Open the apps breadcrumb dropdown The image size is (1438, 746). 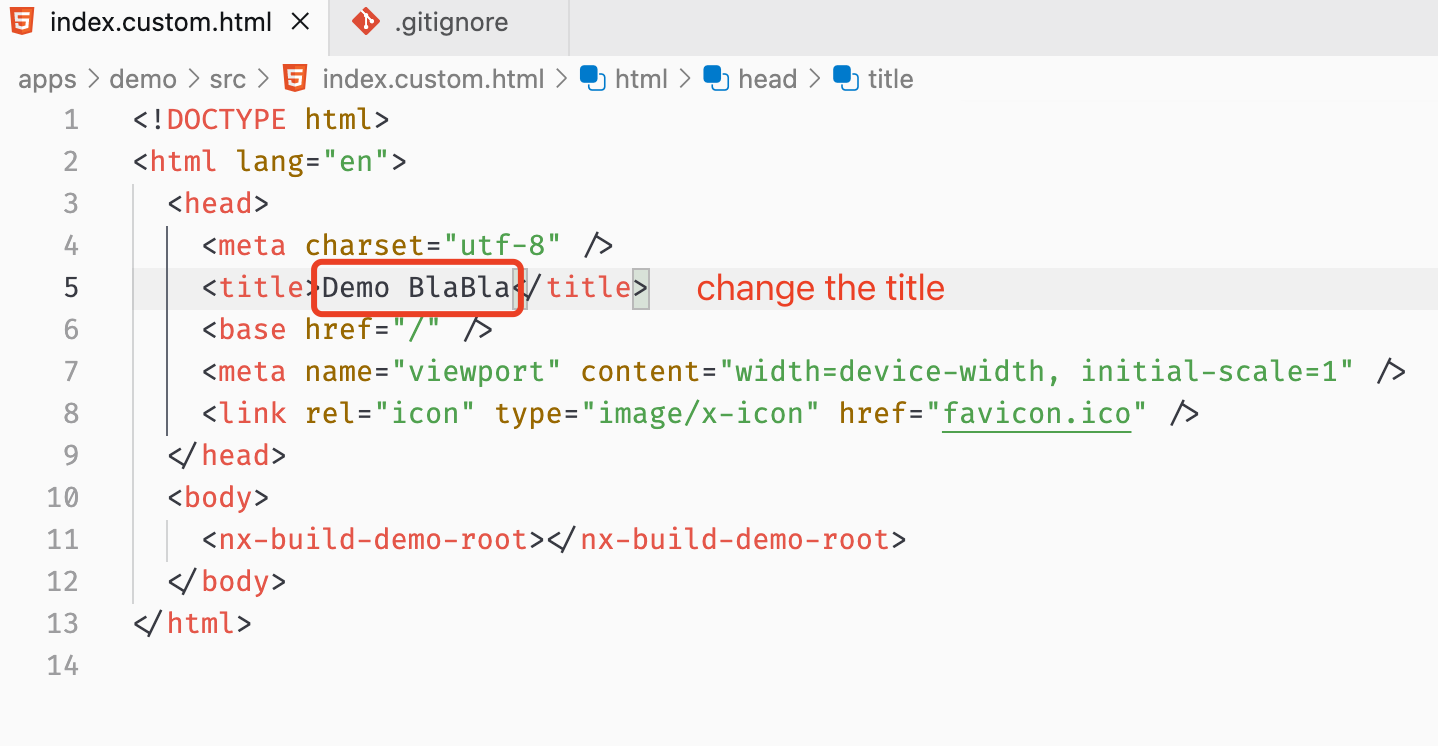pyautogui.click(x=47, y=78)
